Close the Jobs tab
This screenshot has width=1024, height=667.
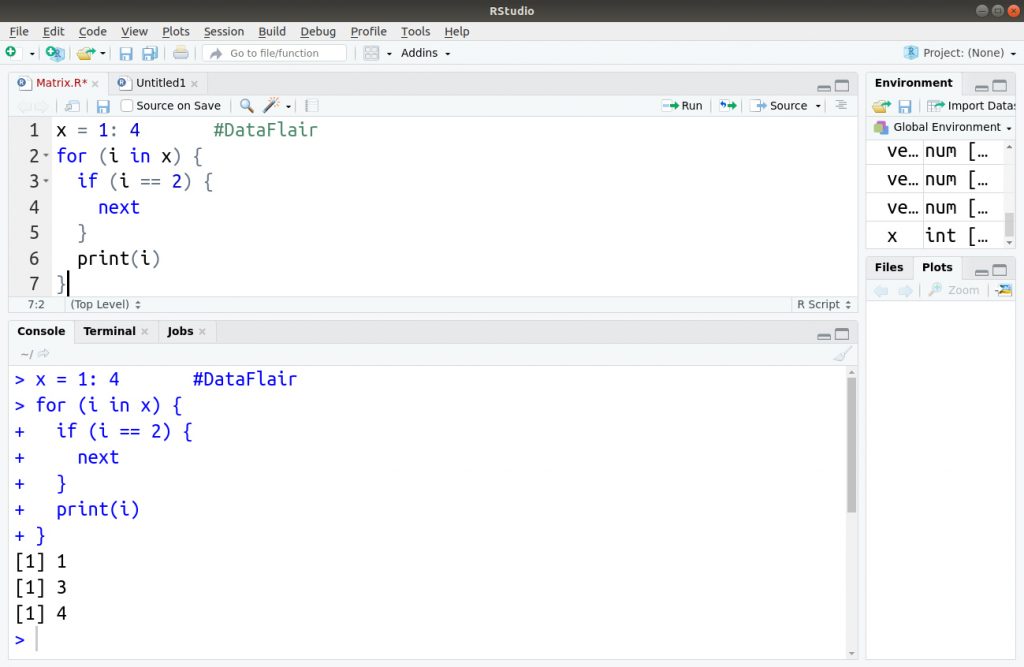(202, 332)
